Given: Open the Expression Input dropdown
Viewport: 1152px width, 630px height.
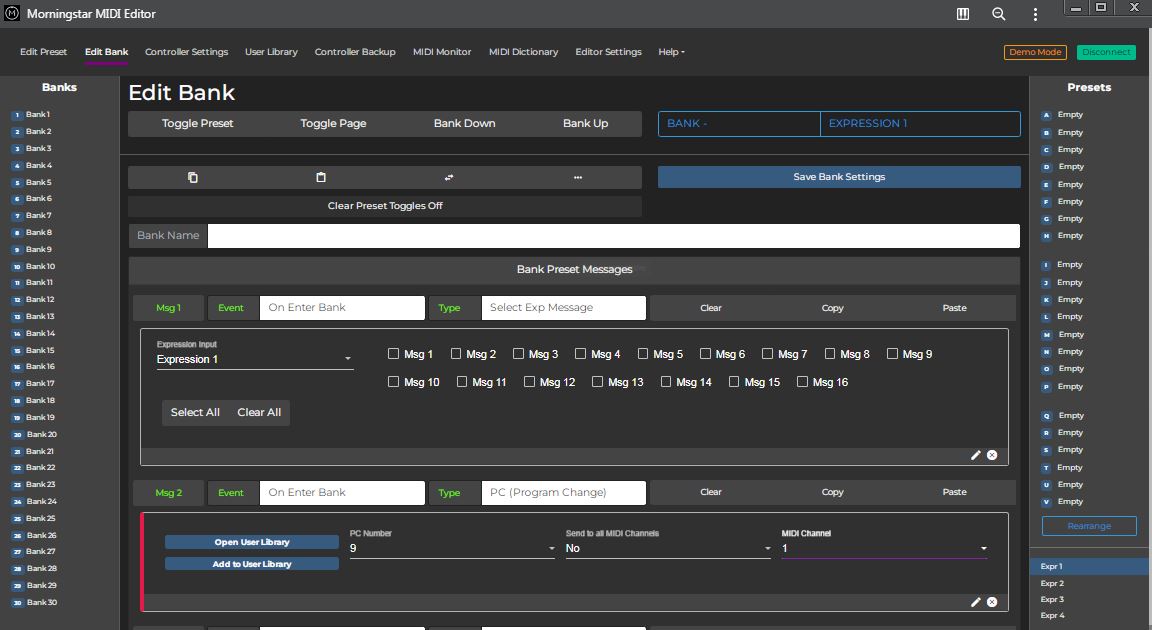Looking at the screenshot, I should 255,359.
